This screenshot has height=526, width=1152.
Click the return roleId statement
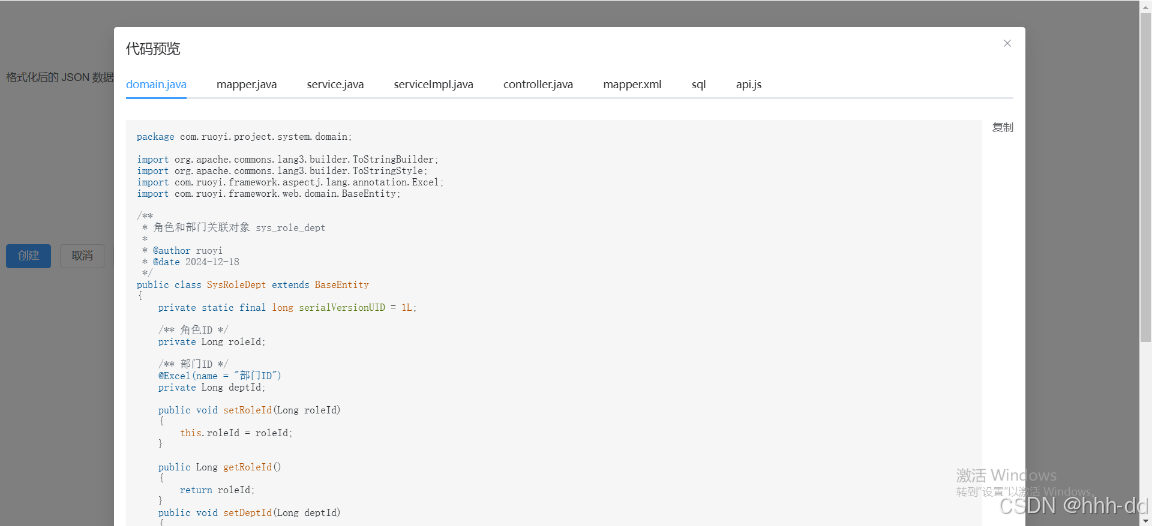pyautogui.click(x=217, y=490)
